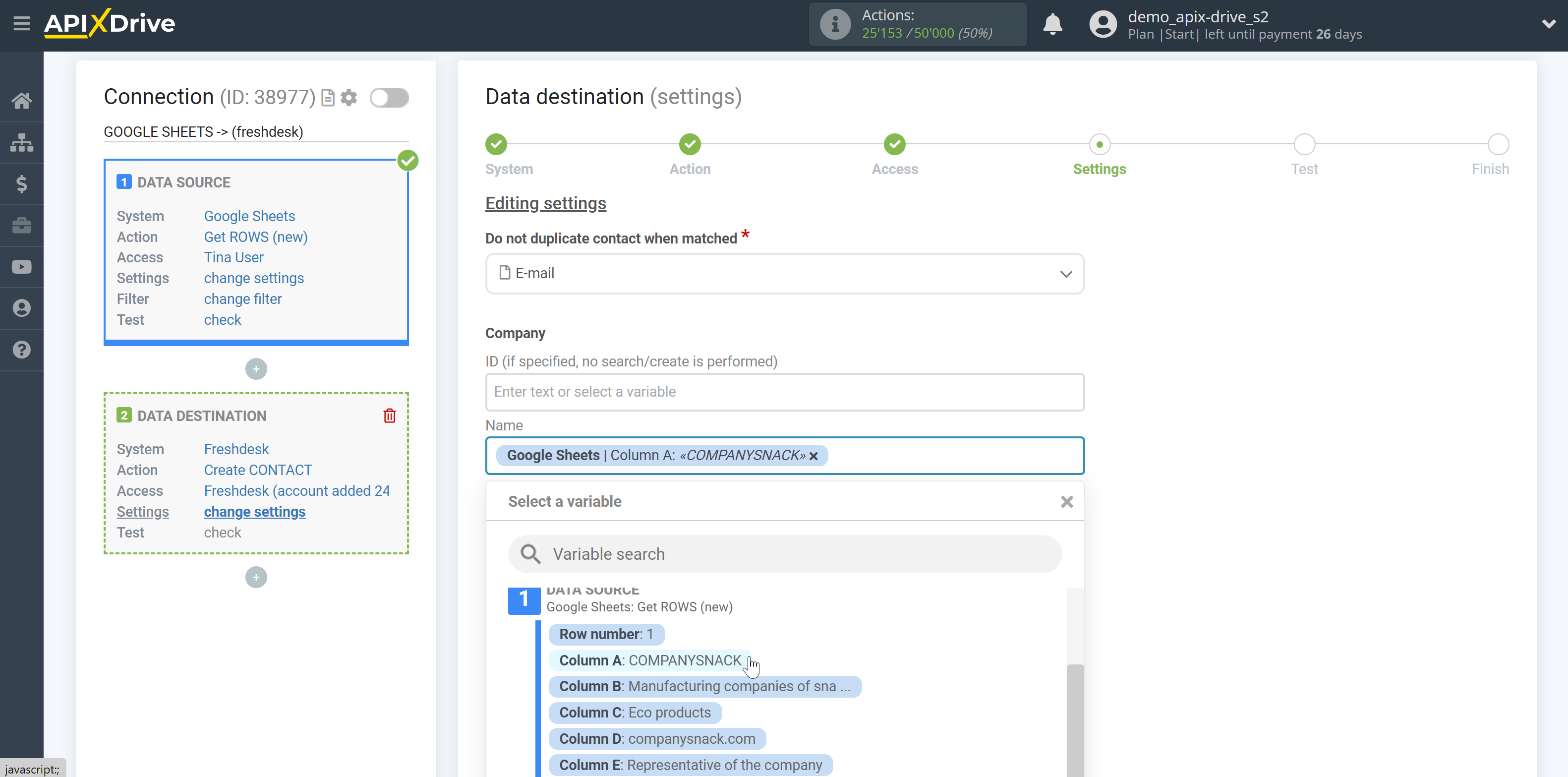Go to the Action step
The image size is (1568, 777).
pos(690,144)
